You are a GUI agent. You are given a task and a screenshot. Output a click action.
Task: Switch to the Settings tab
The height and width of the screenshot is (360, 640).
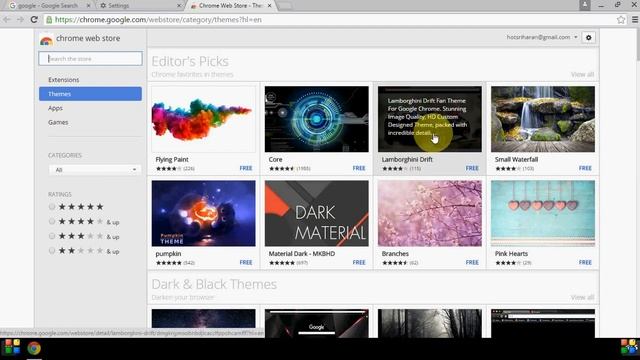point(139,6)
